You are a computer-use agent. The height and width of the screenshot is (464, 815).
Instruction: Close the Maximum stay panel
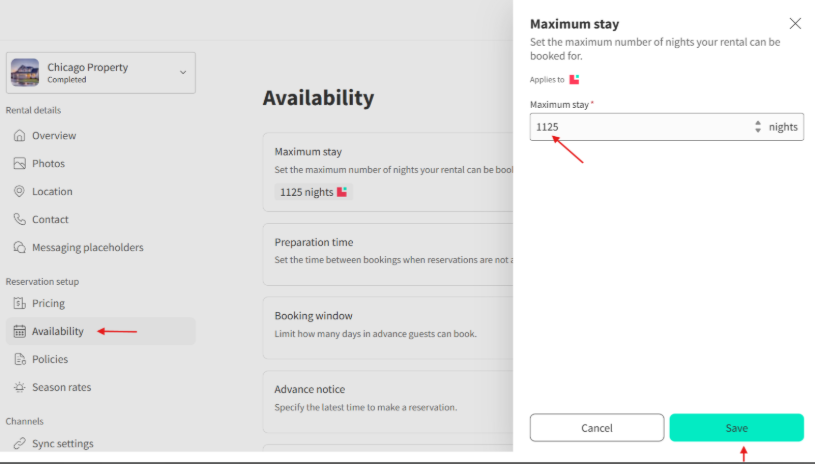(x=795, y=23)
